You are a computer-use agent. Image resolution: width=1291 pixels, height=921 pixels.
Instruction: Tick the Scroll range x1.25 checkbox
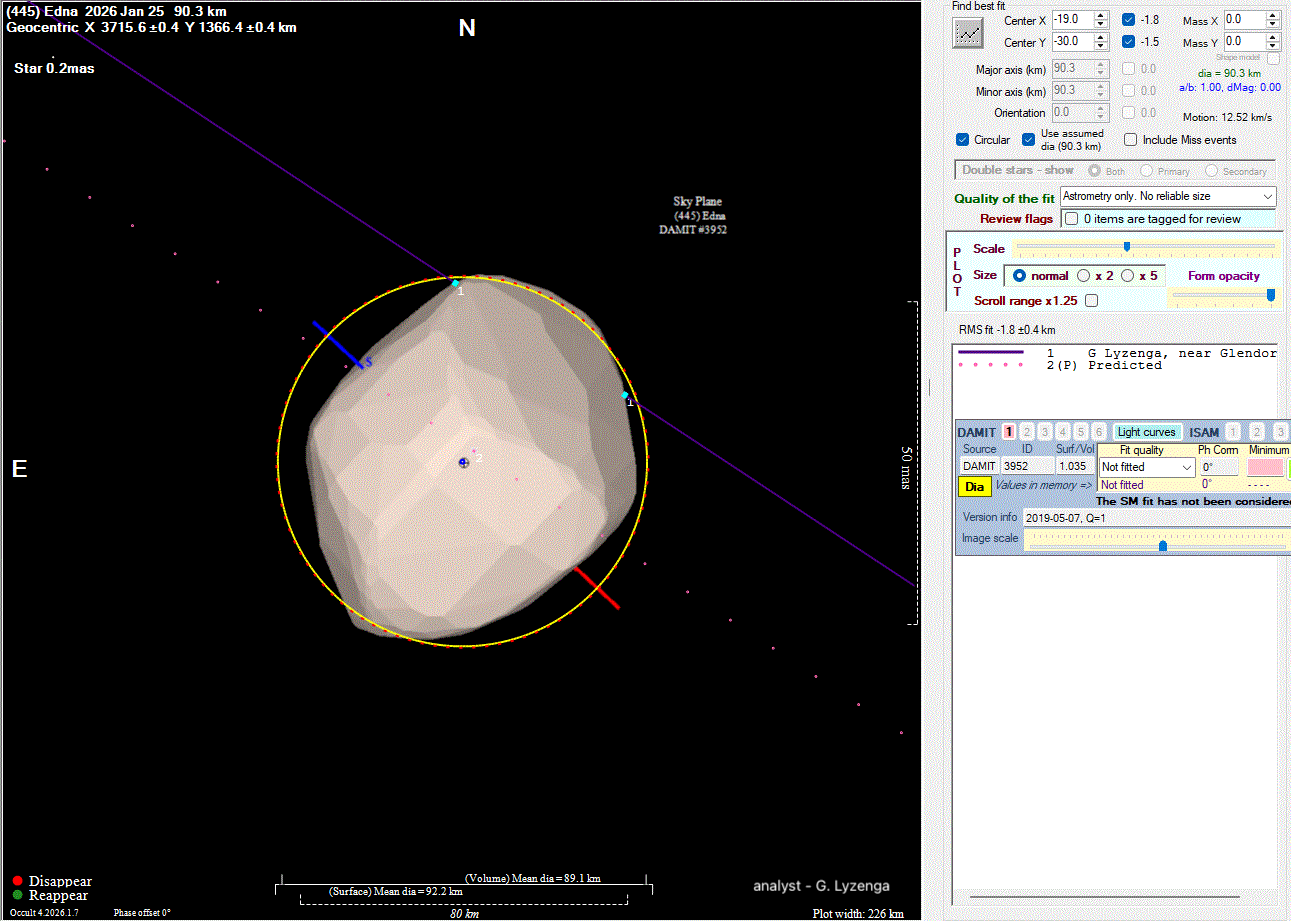click(x=1091, y=300)
